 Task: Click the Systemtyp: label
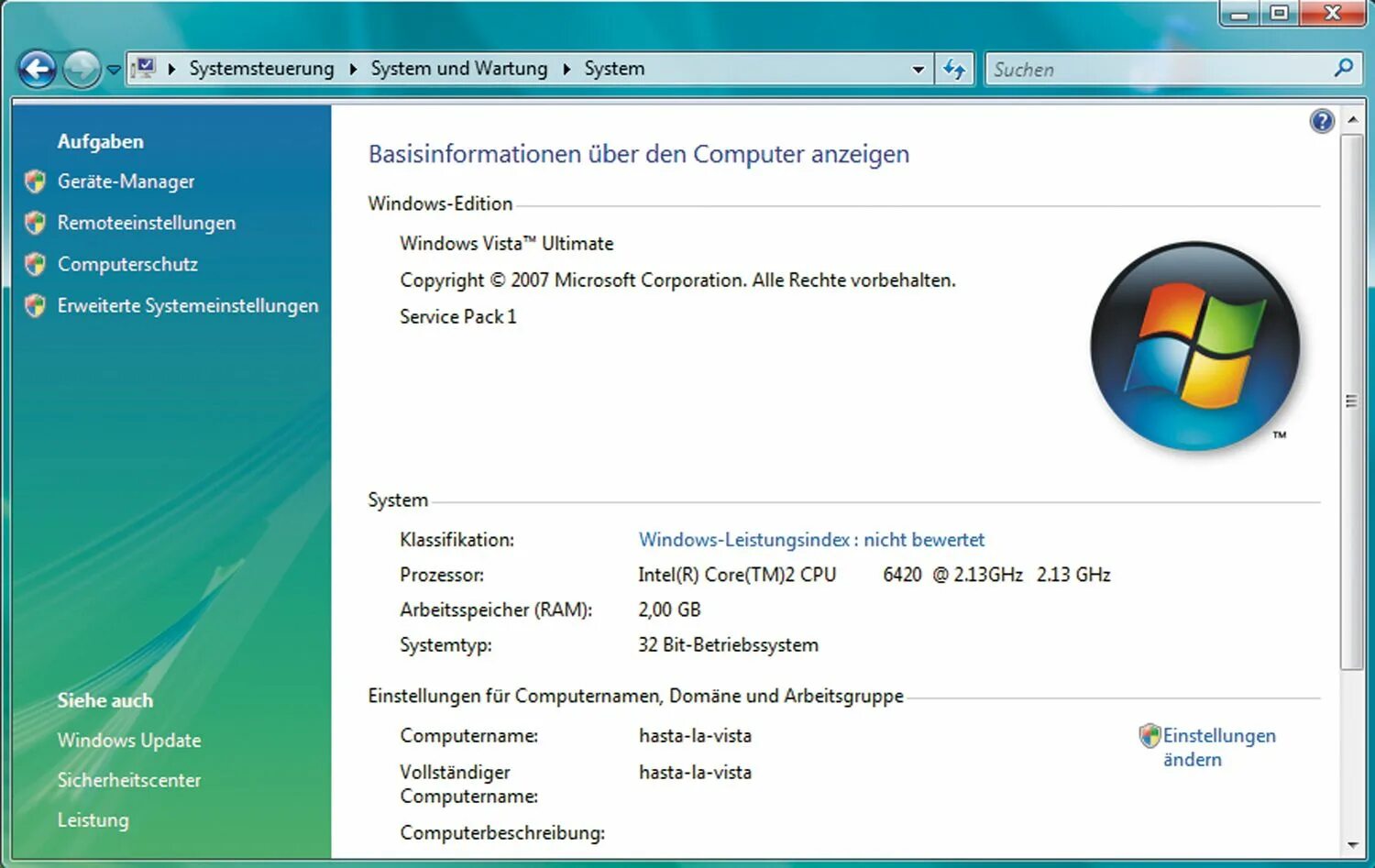[x=445, y=645]
